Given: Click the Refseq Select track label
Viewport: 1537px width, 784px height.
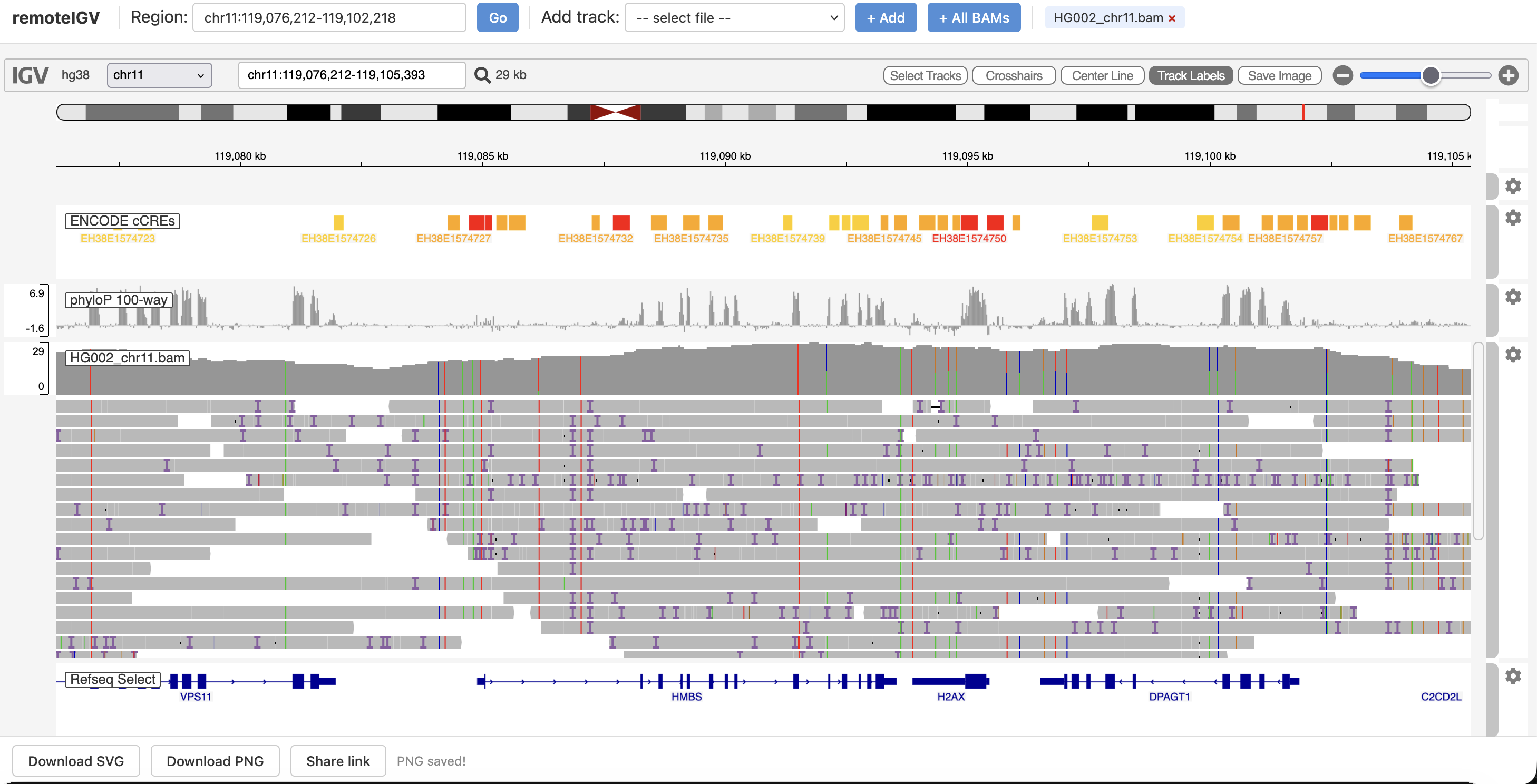Looking at the screenshot, I should pos(113,679).
